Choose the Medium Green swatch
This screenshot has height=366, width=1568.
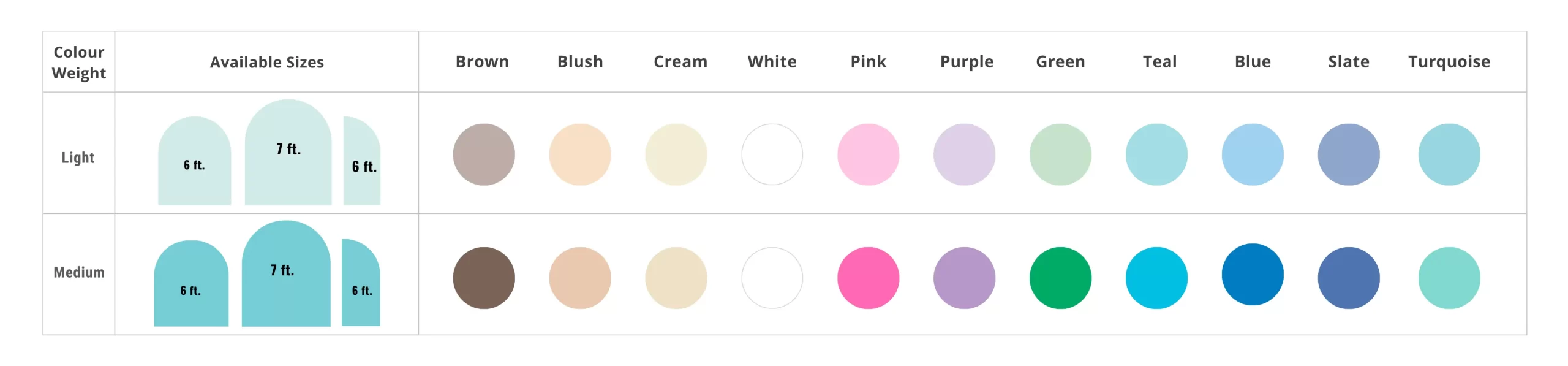1060,278
